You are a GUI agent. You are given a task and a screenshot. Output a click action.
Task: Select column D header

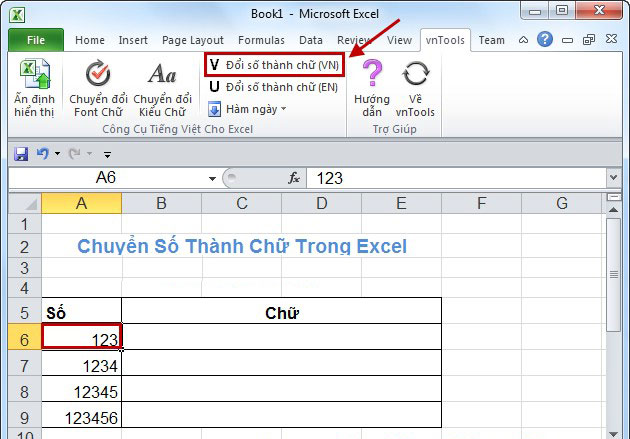[x=321, y=203]
